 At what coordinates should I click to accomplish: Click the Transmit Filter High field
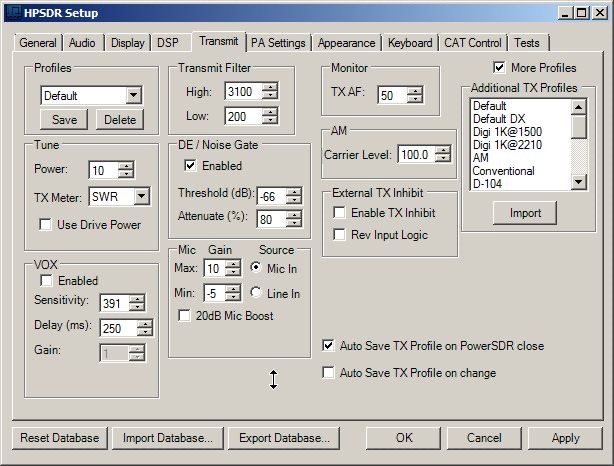tap(244, 91)
